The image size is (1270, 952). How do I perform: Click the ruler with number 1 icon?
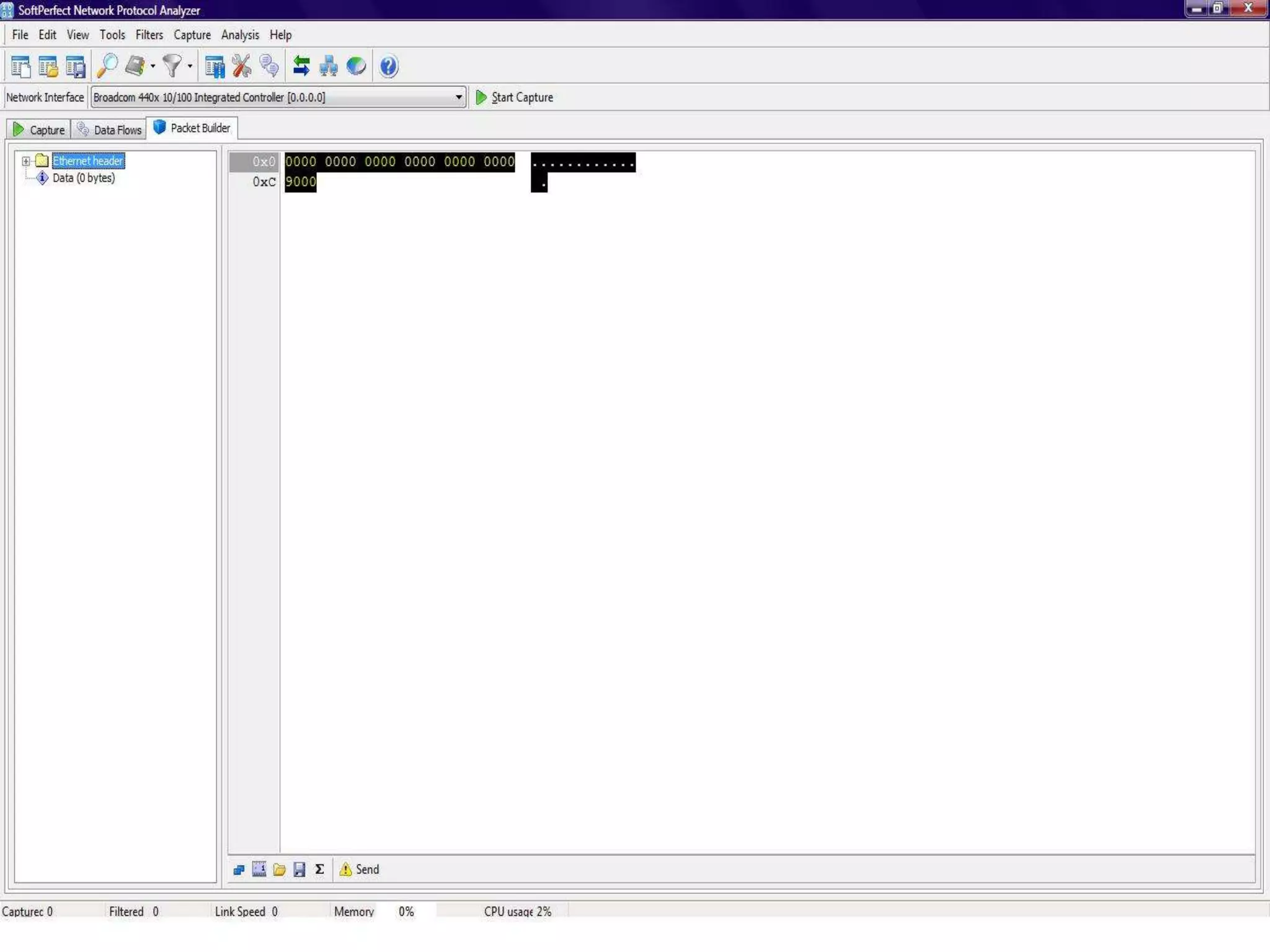pyautogui.click(x=259, y=870)
